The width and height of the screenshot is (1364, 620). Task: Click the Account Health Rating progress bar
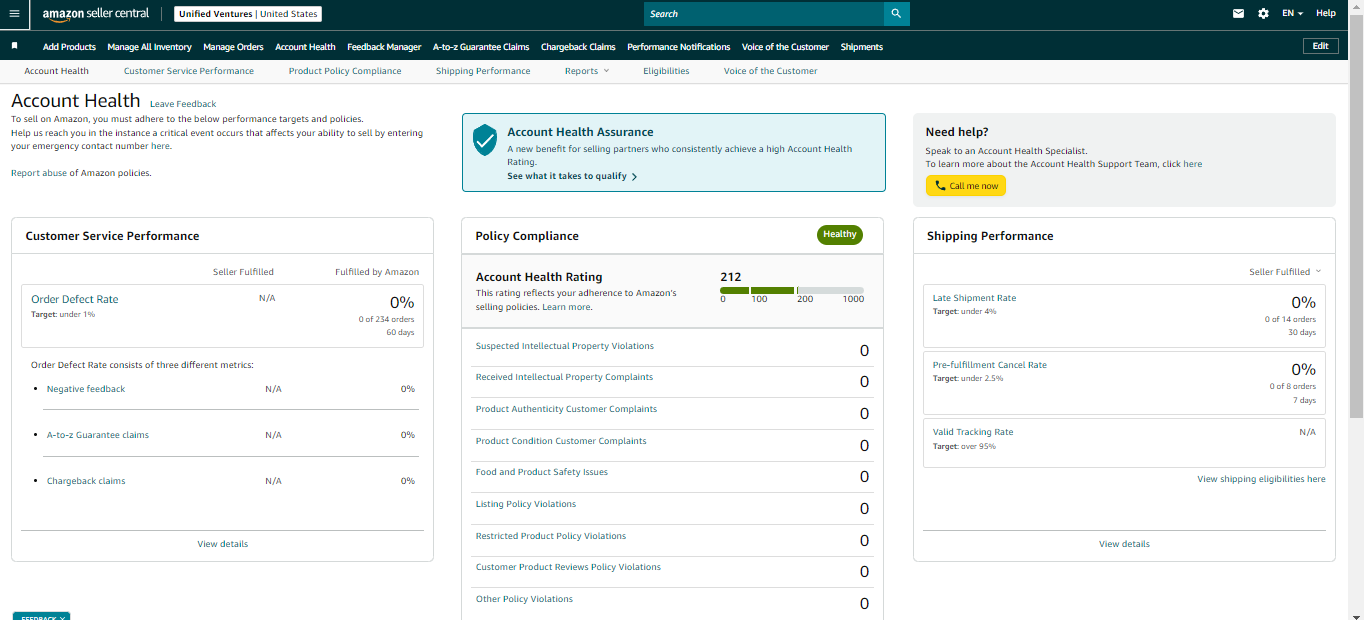(792, 290)
